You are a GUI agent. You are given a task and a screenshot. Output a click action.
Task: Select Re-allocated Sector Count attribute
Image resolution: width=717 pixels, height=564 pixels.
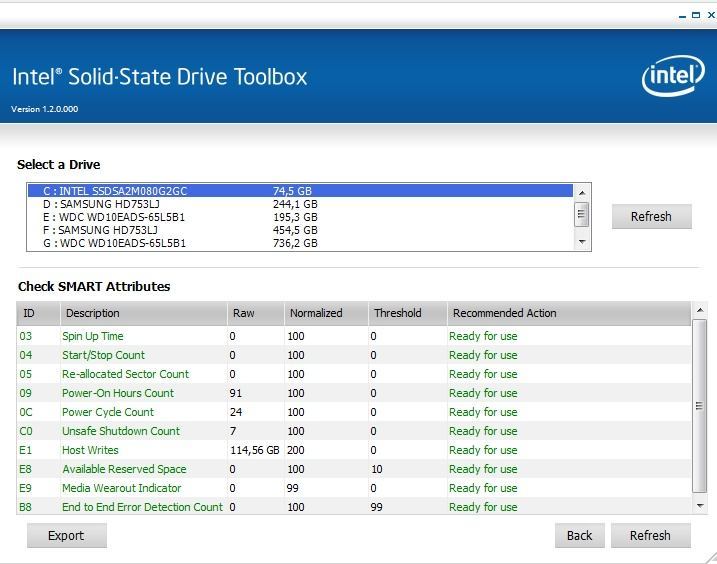click(354, 374)
